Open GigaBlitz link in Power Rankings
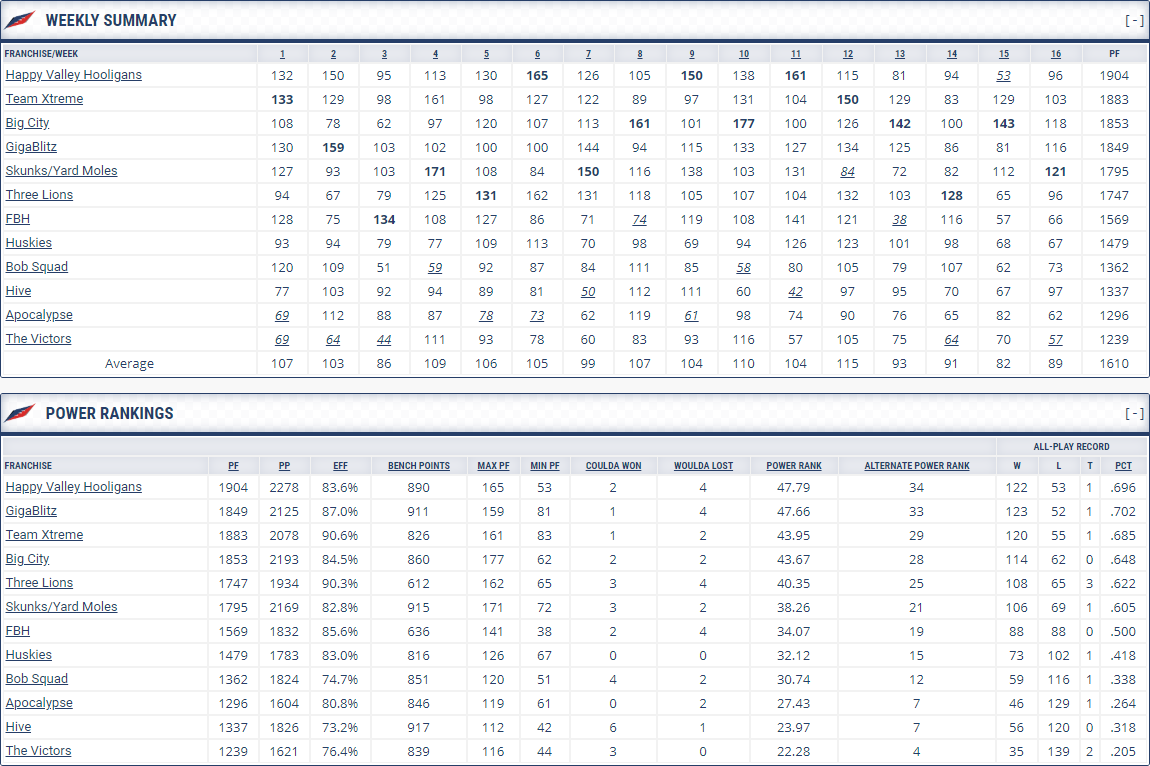 (x=31, y=511)
